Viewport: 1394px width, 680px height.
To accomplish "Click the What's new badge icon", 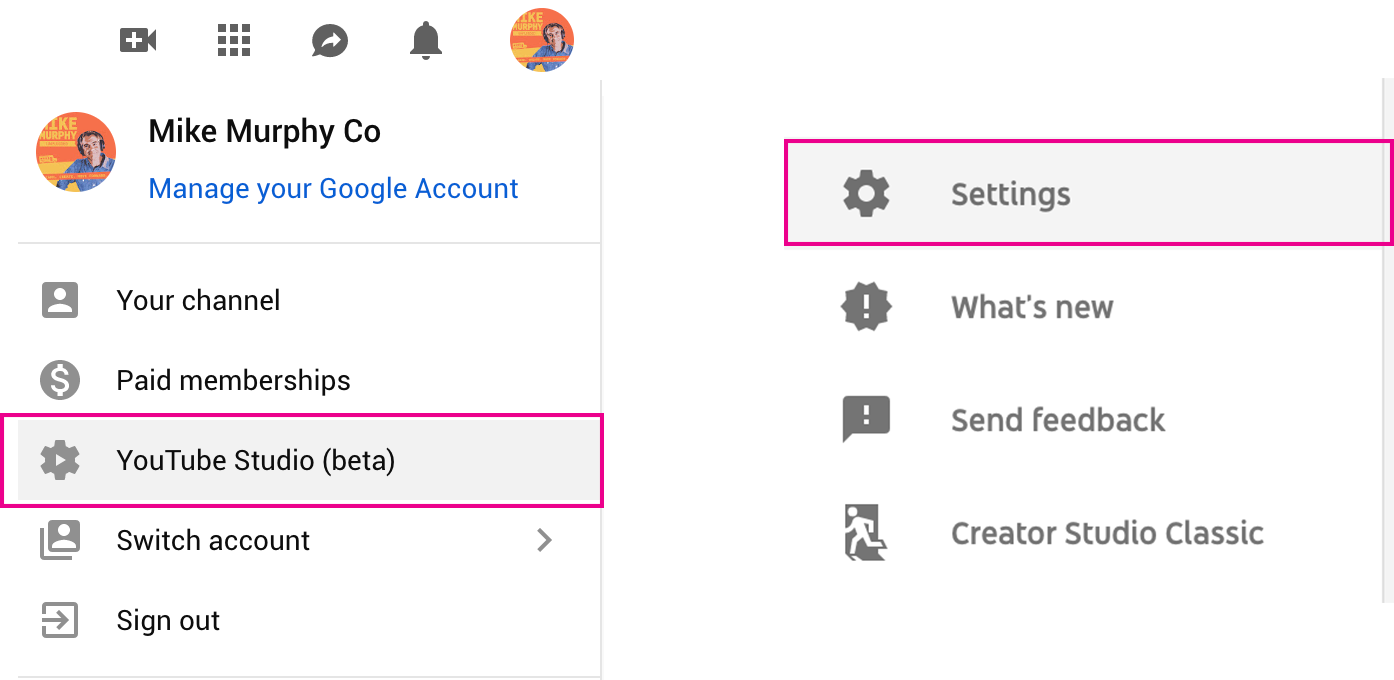I will [866, 306].
